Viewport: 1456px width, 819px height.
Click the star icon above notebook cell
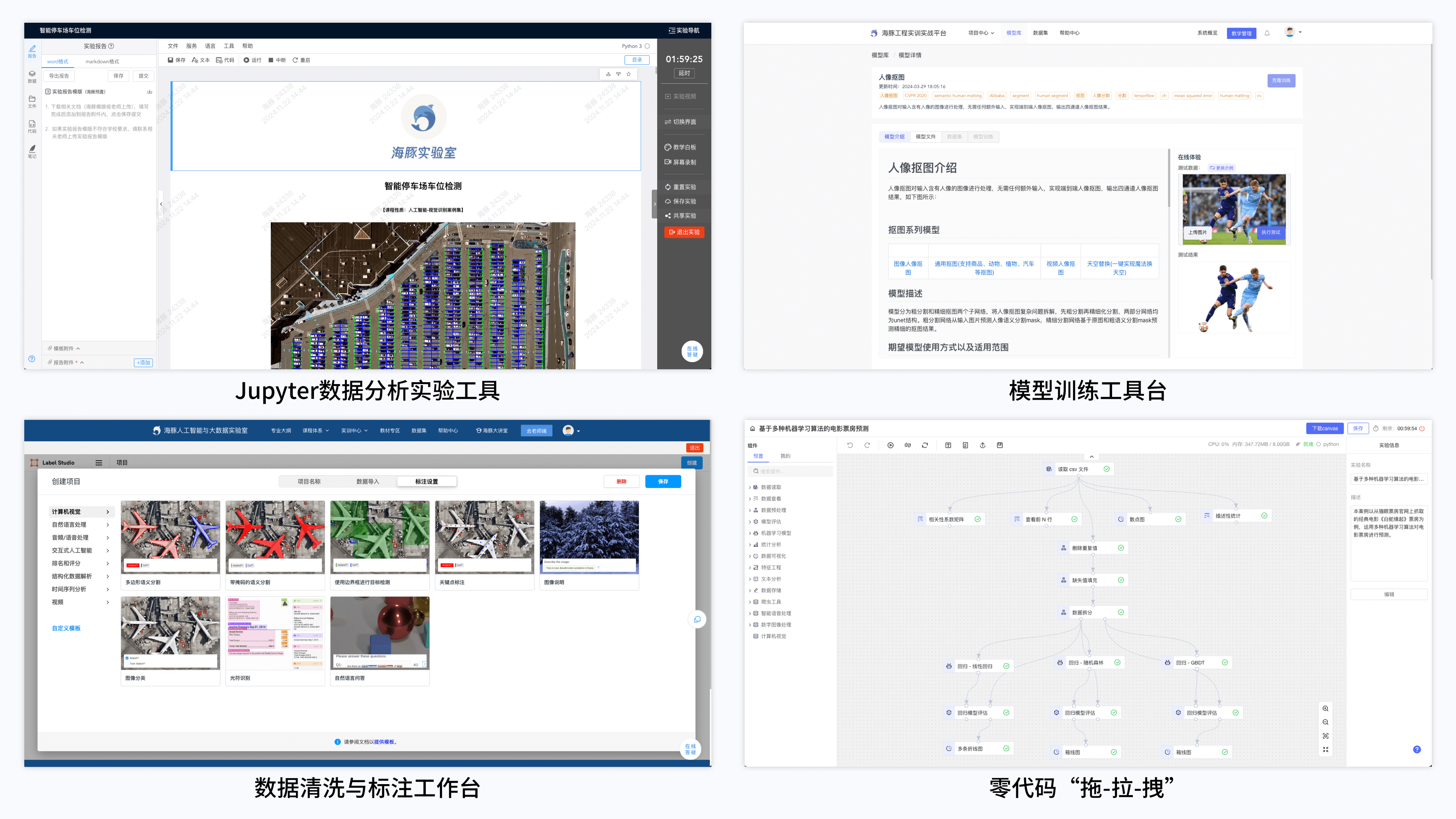click(629, 74)
